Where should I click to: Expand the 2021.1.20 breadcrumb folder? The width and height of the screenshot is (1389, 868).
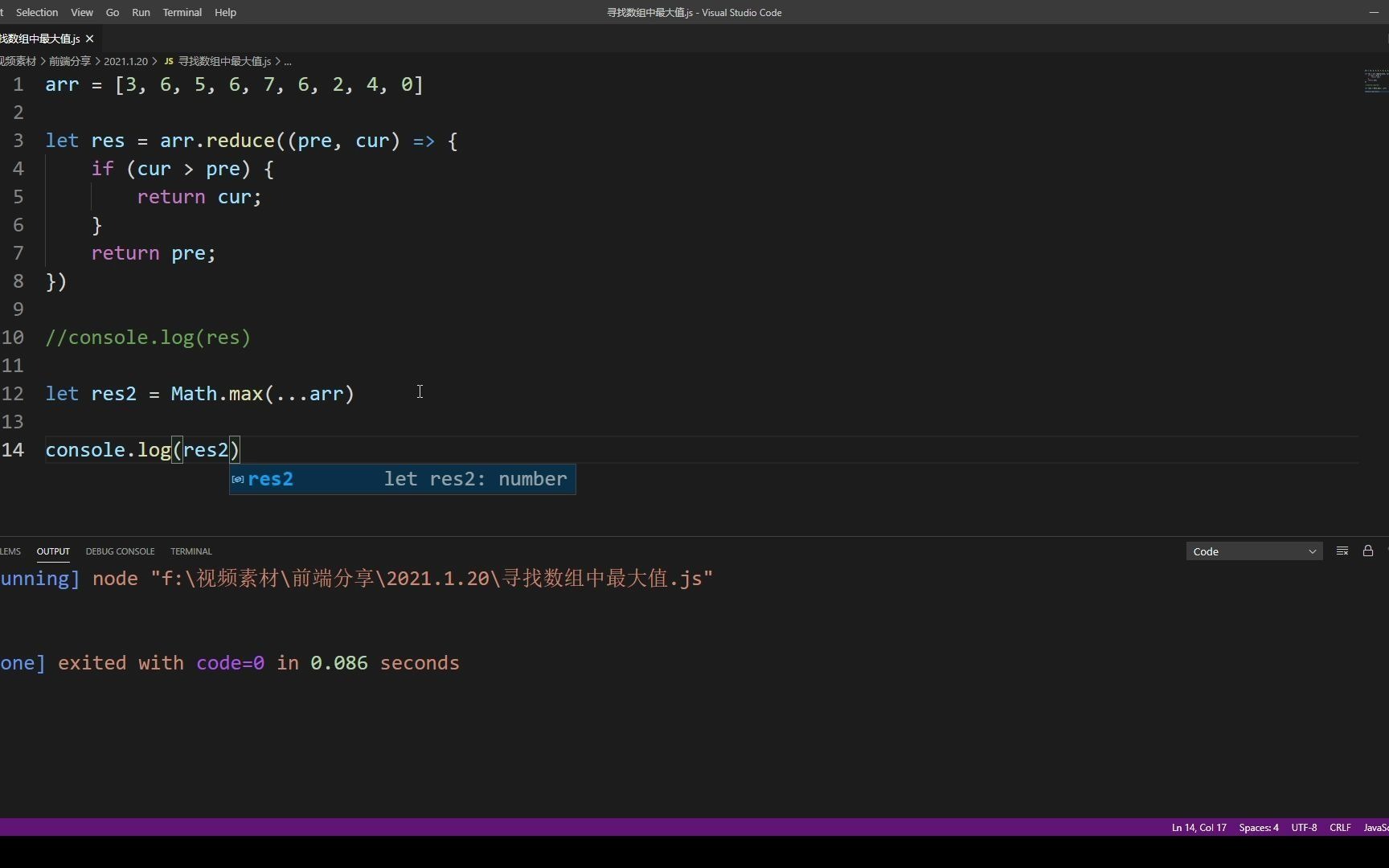125,61
